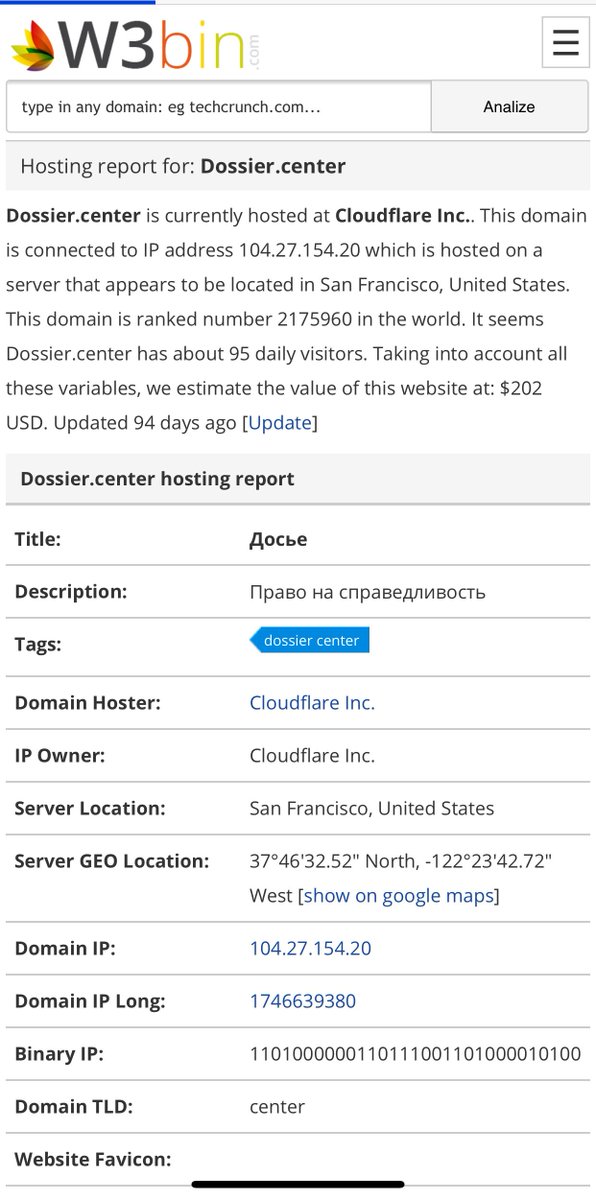Focus the domain search input field
Image resolution: width=596 pixels, height=1200 pixels.
[219, 107]
